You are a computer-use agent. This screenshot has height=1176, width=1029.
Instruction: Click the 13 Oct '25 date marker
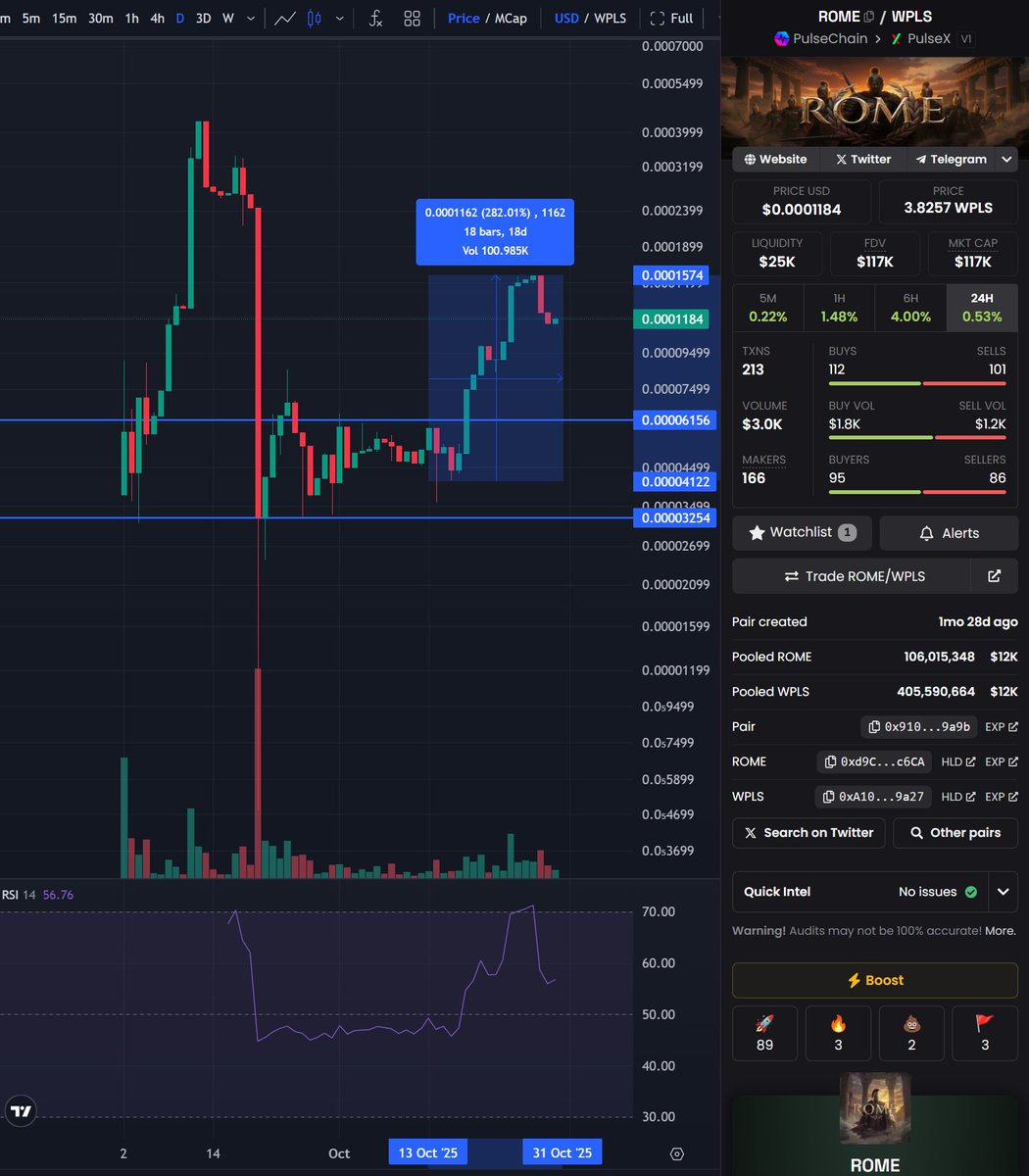point(427,1152)
